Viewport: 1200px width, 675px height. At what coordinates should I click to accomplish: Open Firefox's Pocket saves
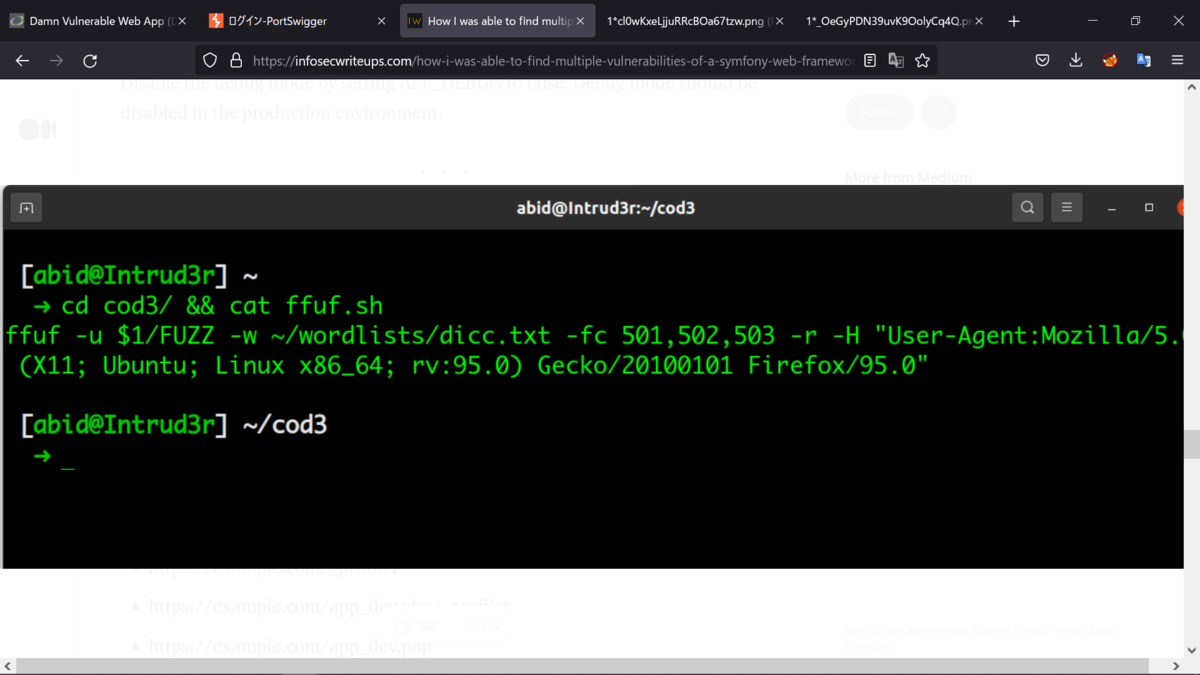[1042, 60]
